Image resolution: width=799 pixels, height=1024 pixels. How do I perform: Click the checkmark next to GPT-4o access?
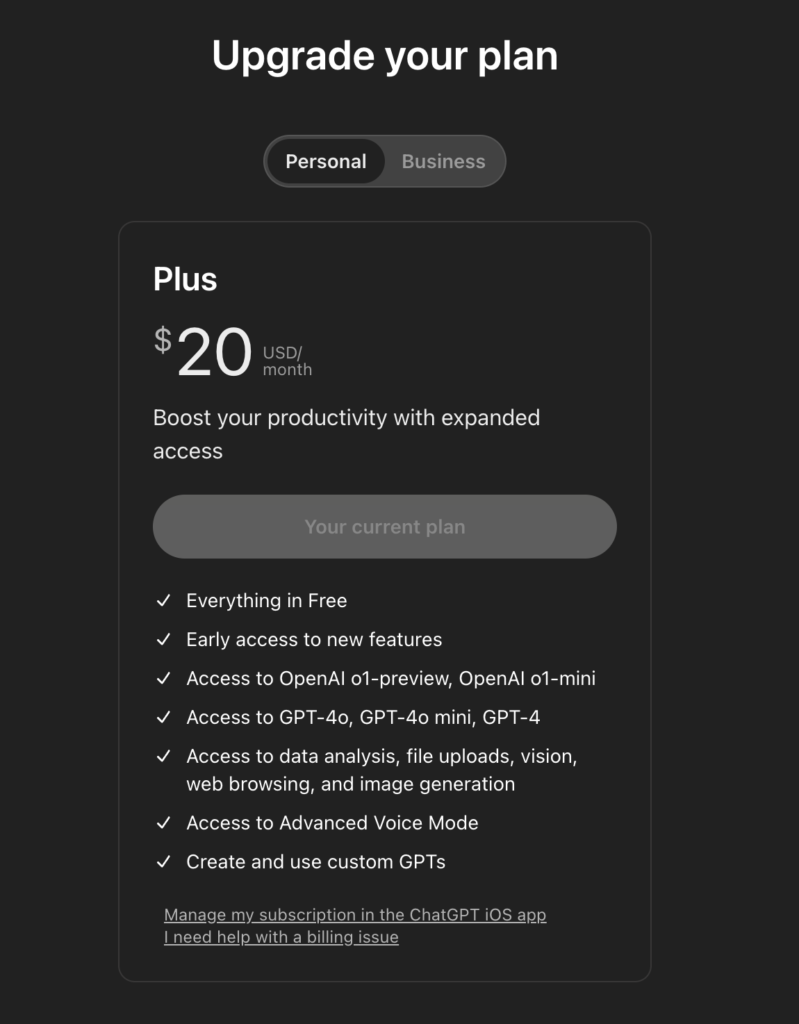(163, 718)
